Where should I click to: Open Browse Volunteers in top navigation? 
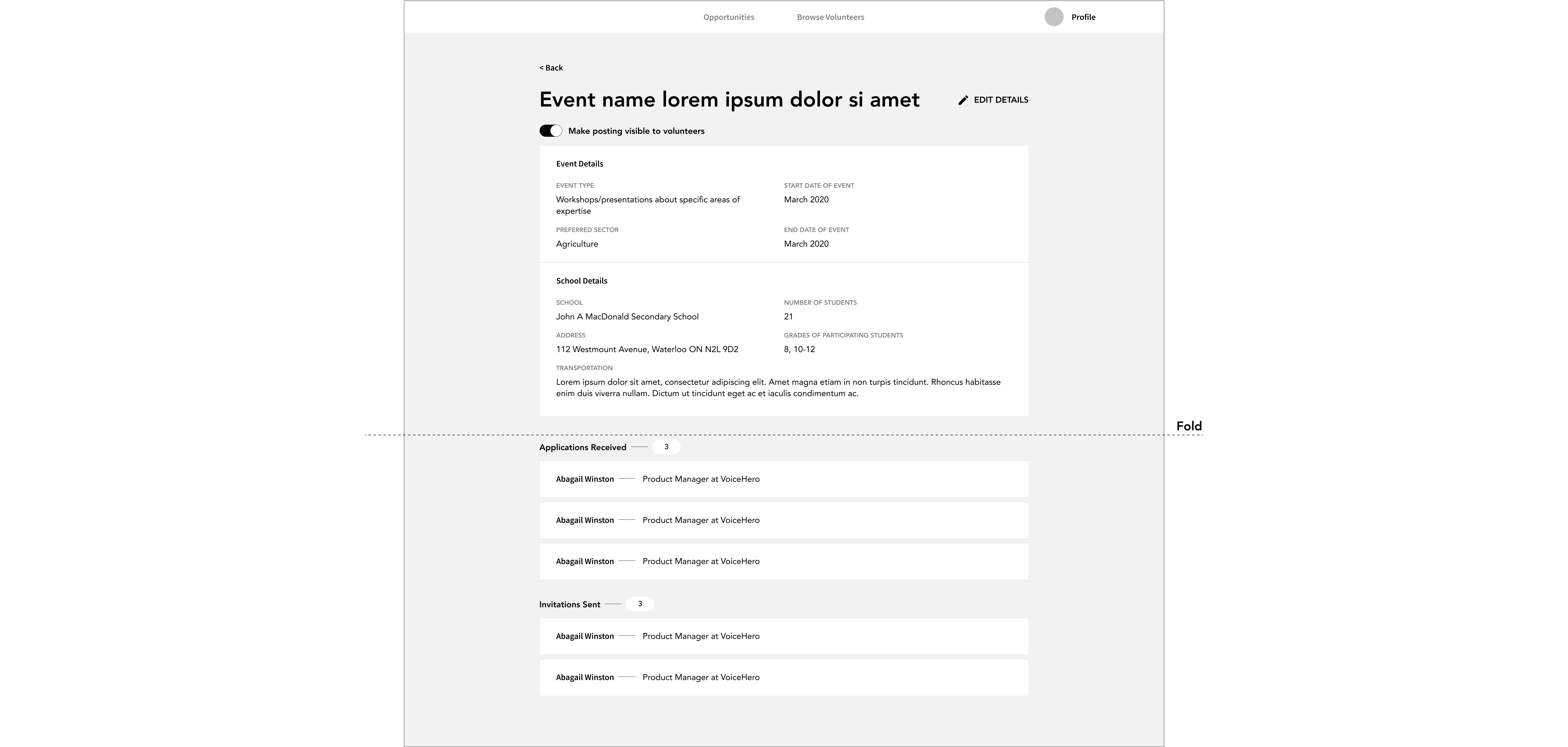tap(830, 17)
